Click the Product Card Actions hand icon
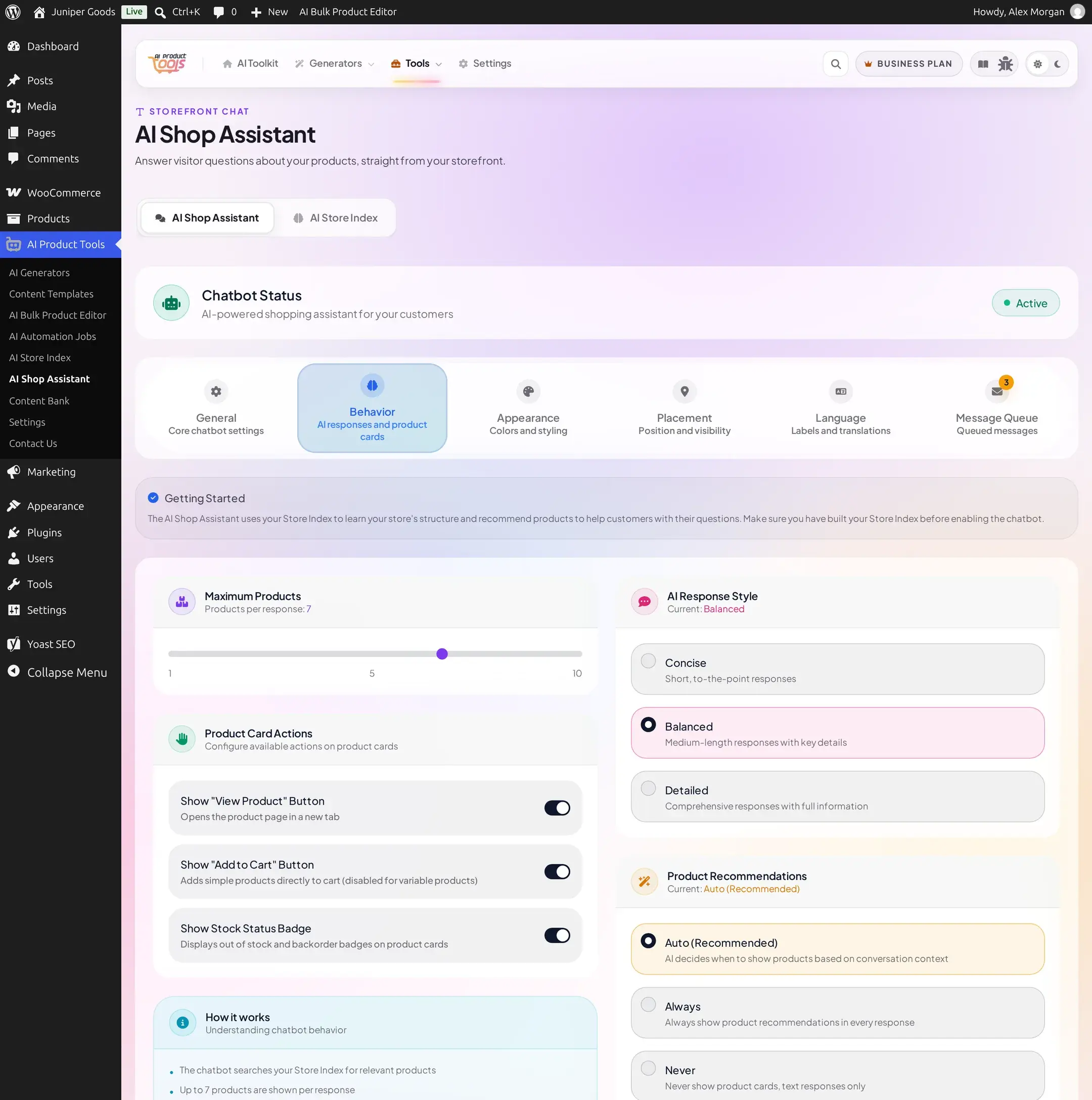This screenshot has width=1092, height=1100. click(182, 738)
